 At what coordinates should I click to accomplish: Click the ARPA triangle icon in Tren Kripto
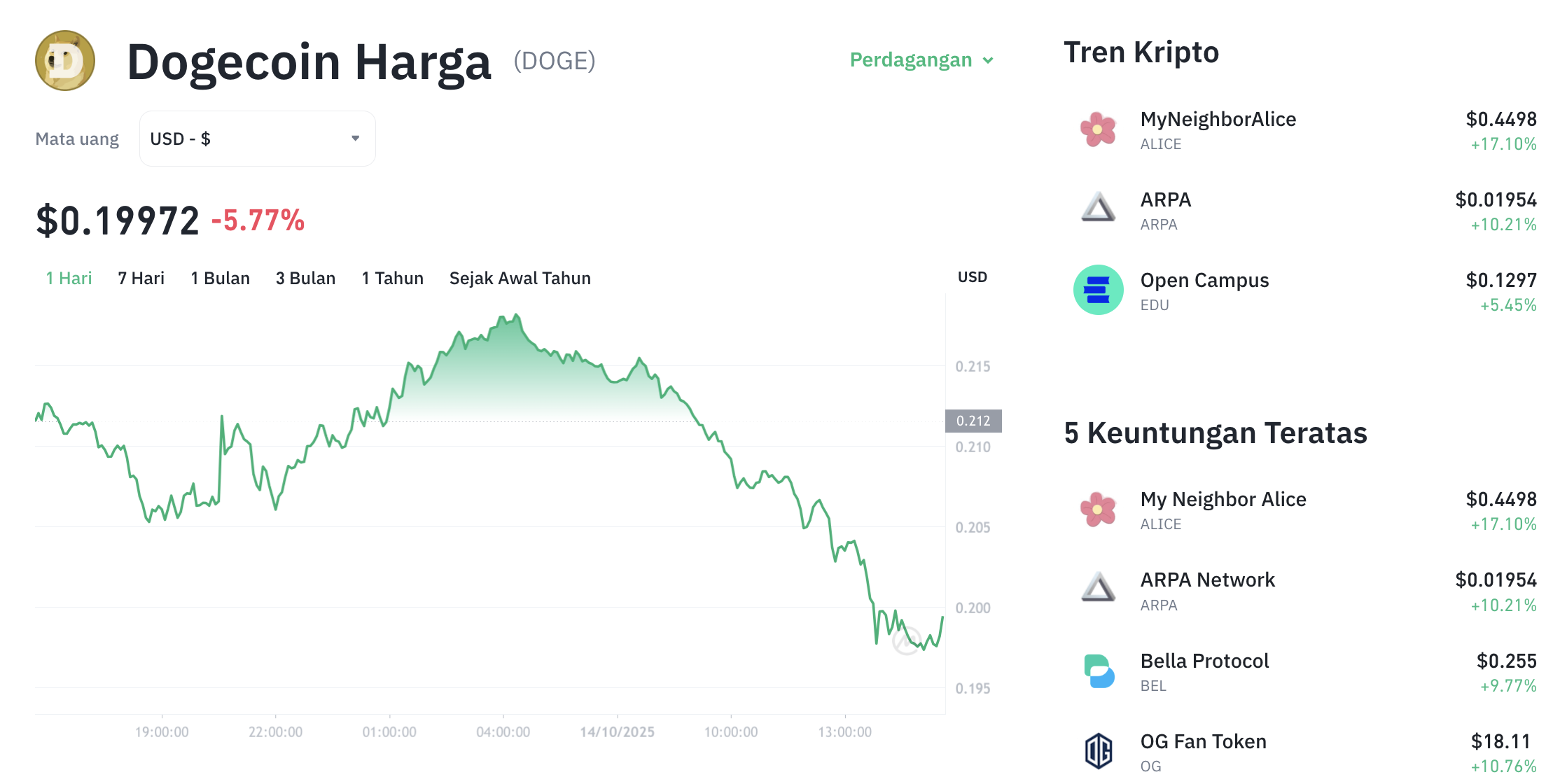pos(1098,209)
